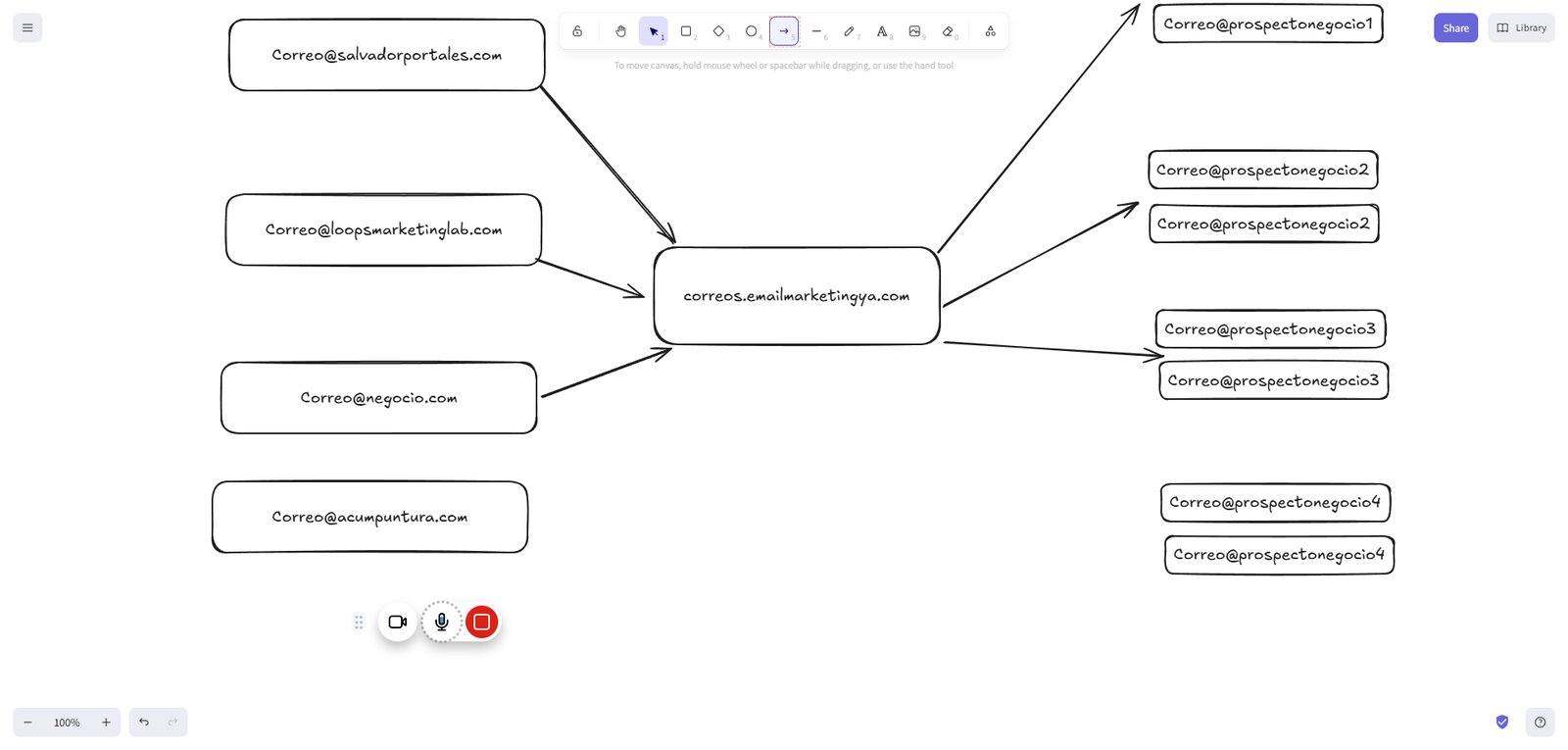Choose the Rectangle shape tool

tap(686, 31)
